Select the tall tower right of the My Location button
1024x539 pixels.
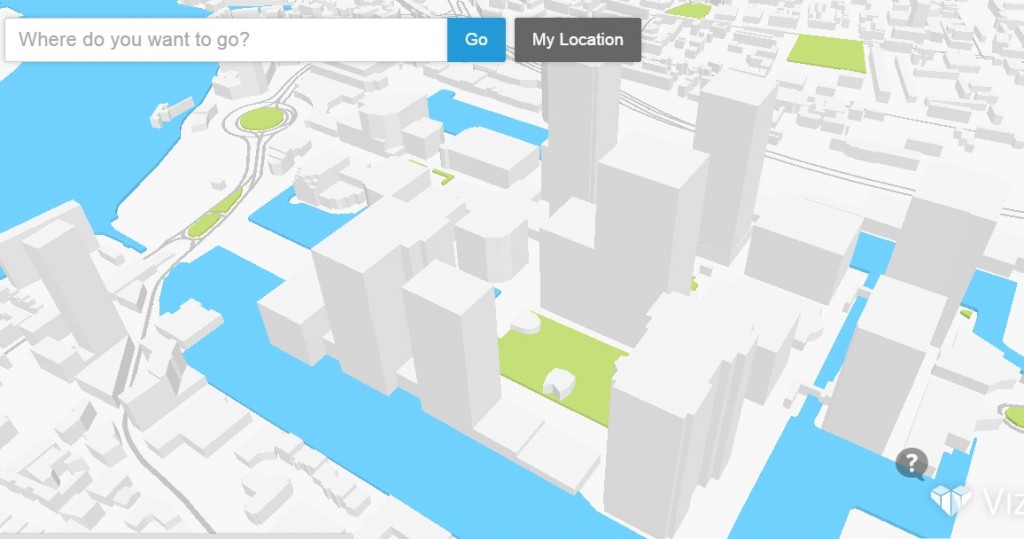[x=733, y=160]
